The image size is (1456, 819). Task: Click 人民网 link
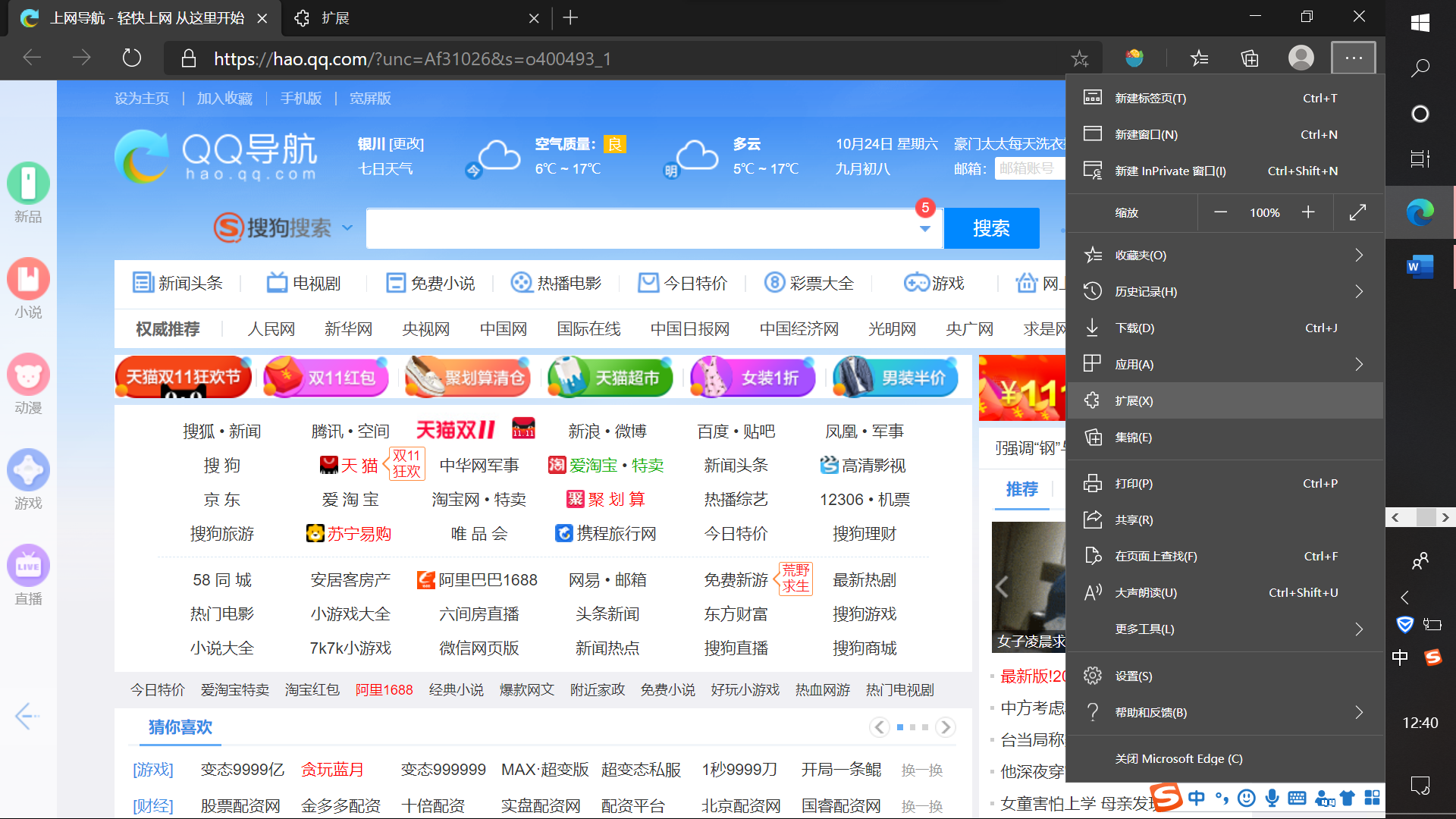coord(271,329)
